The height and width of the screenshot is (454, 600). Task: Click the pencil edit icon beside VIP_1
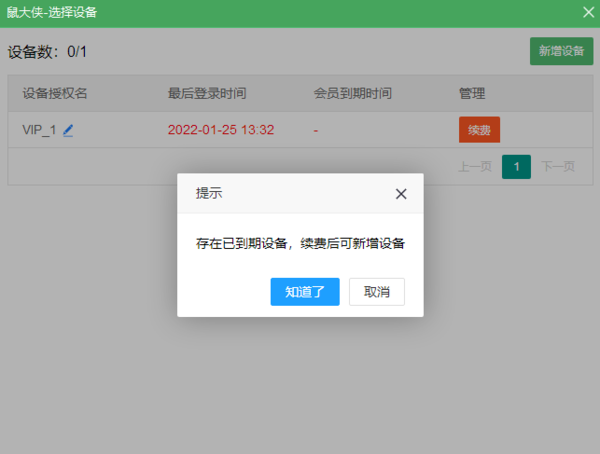68,130
